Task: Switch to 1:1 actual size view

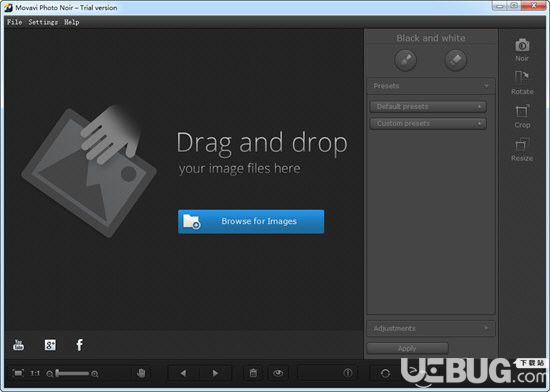Action: click(35, 373)
